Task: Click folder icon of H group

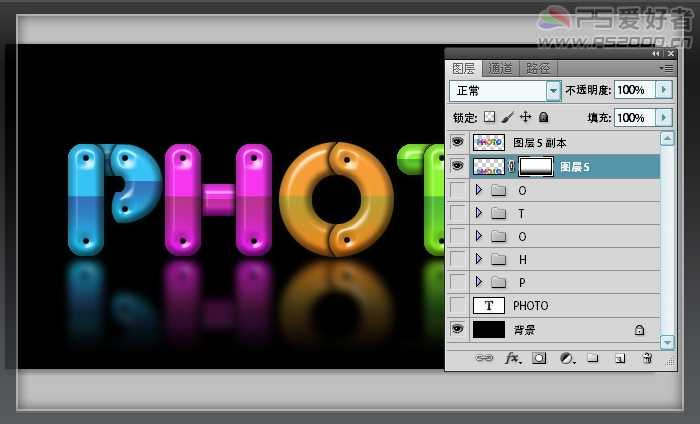Action: [x=499, y=260]
